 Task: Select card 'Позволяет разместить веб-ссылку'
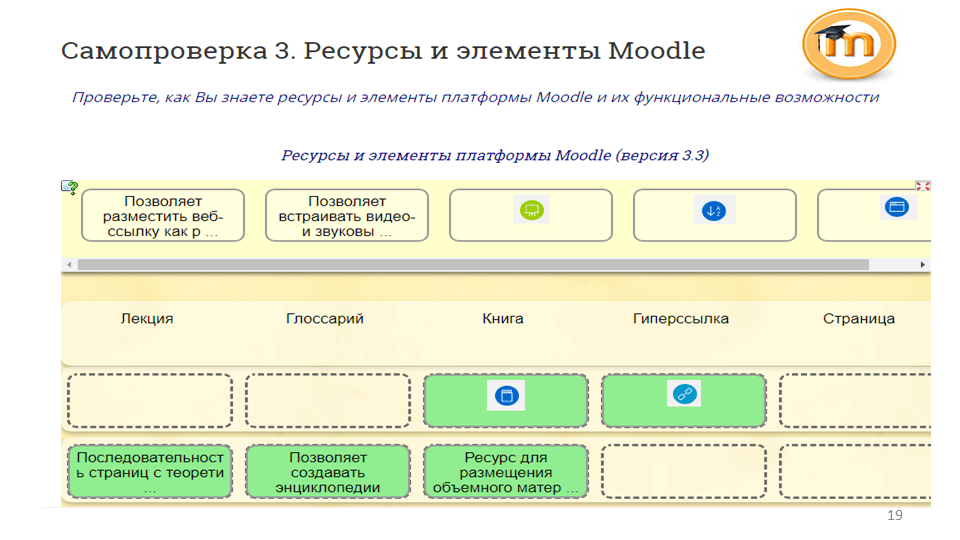click(163, 216)
